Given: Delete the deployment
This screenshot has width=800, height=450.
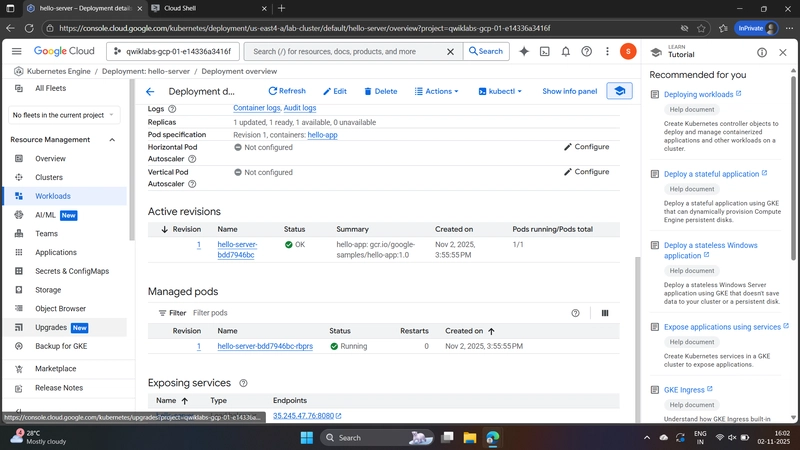Looking at the screenshot, I should point(379,91).
